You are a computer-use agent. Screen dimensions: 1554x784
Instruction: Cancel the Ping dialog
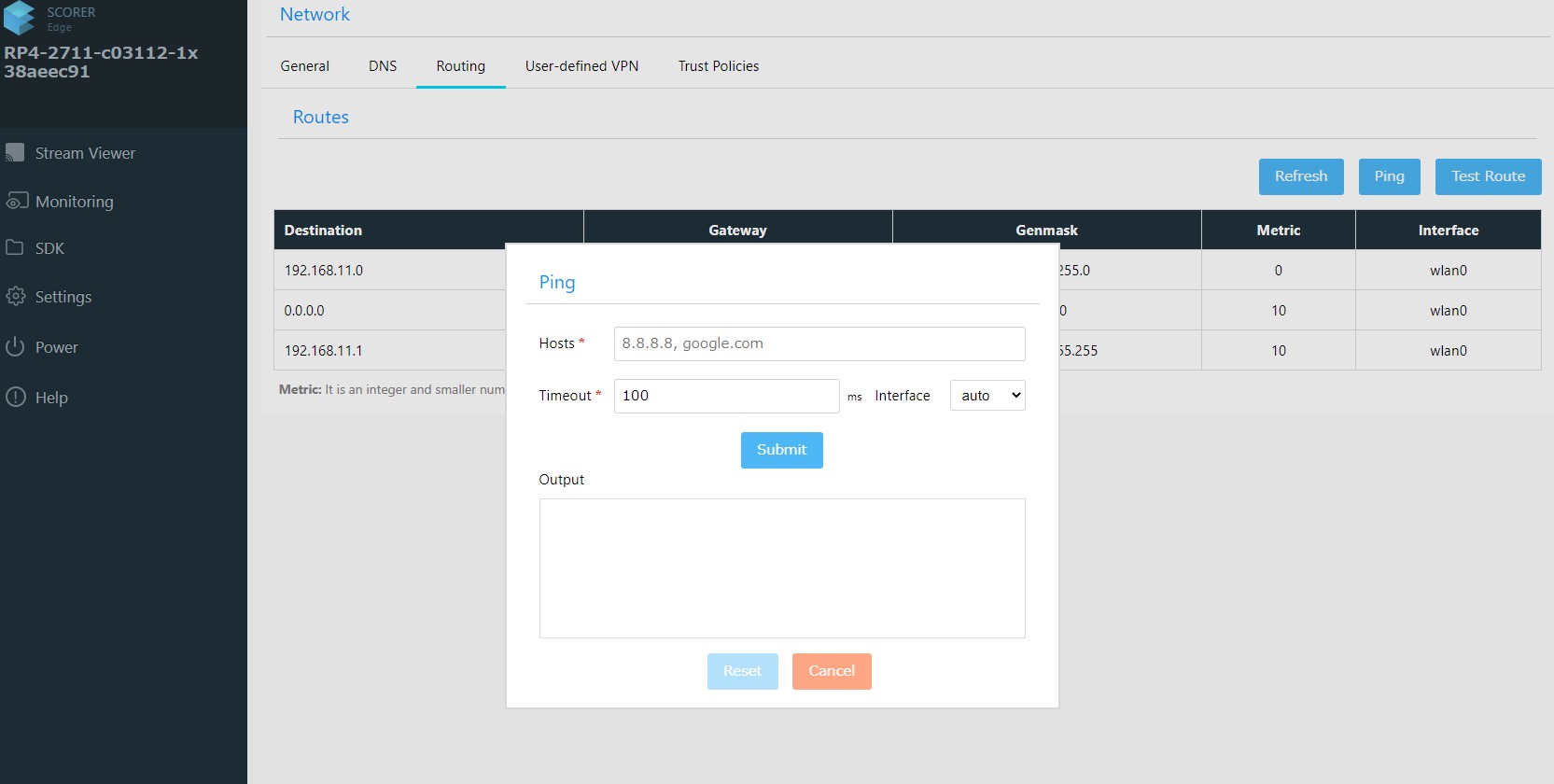(831, 671)
